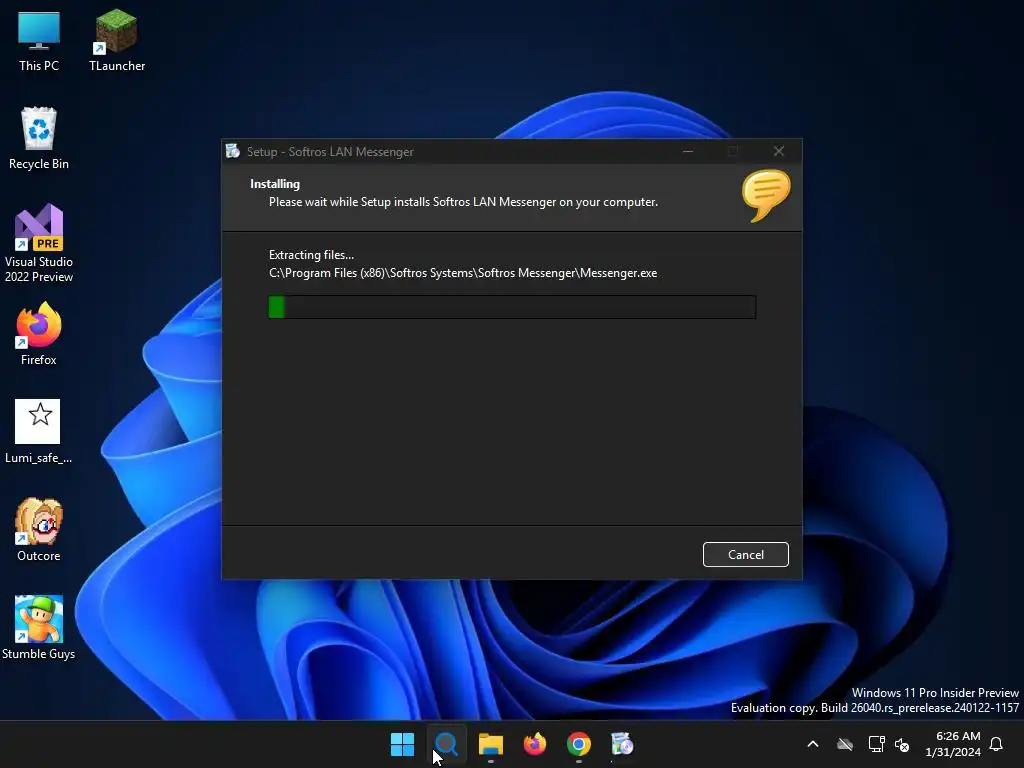Select the TLauncher desktop shortcut
Screen dimensions: 1024x768
click(x=117, y=41)
